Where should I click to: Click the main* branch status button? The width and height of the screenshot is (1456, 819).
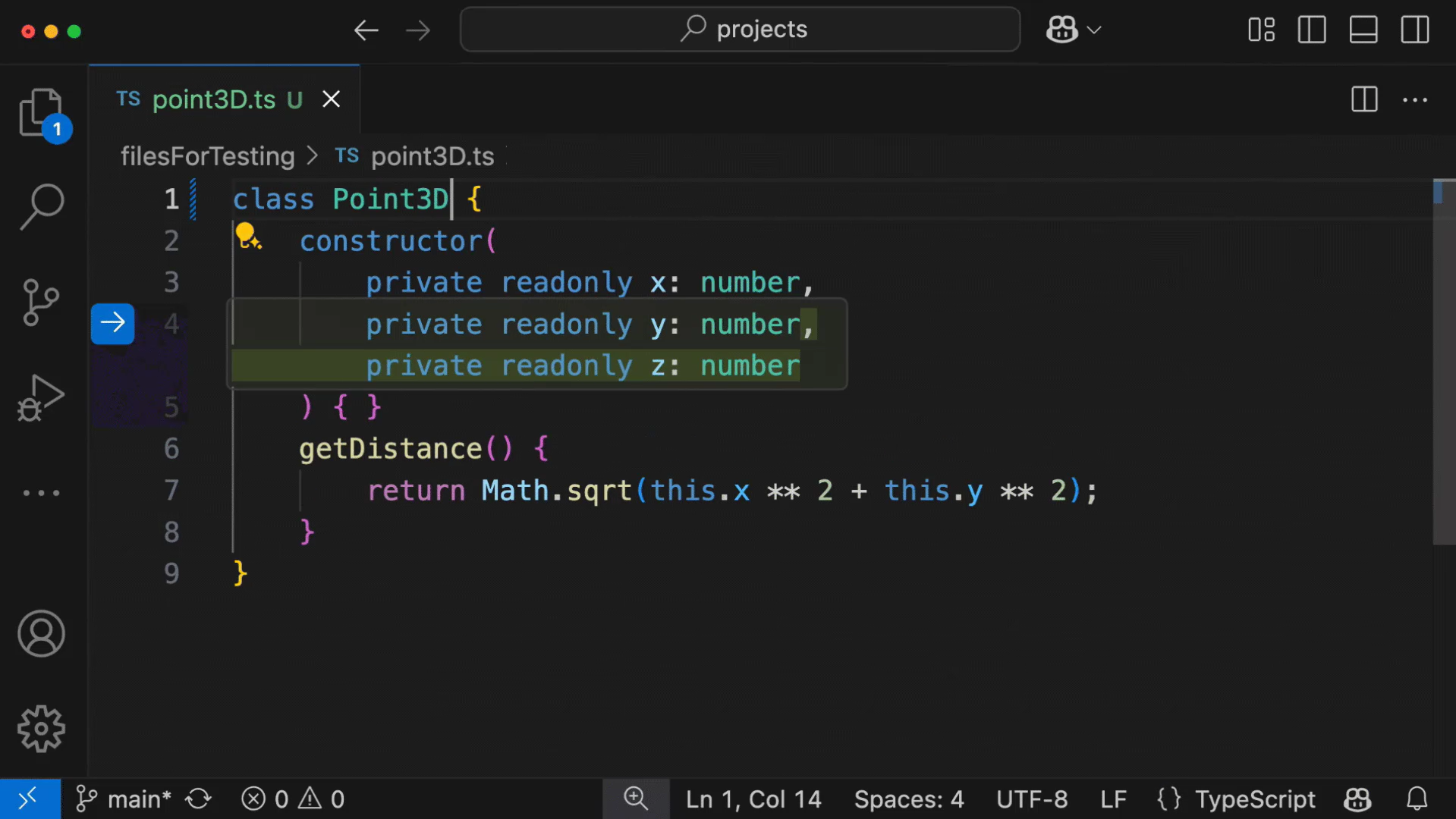125,799
